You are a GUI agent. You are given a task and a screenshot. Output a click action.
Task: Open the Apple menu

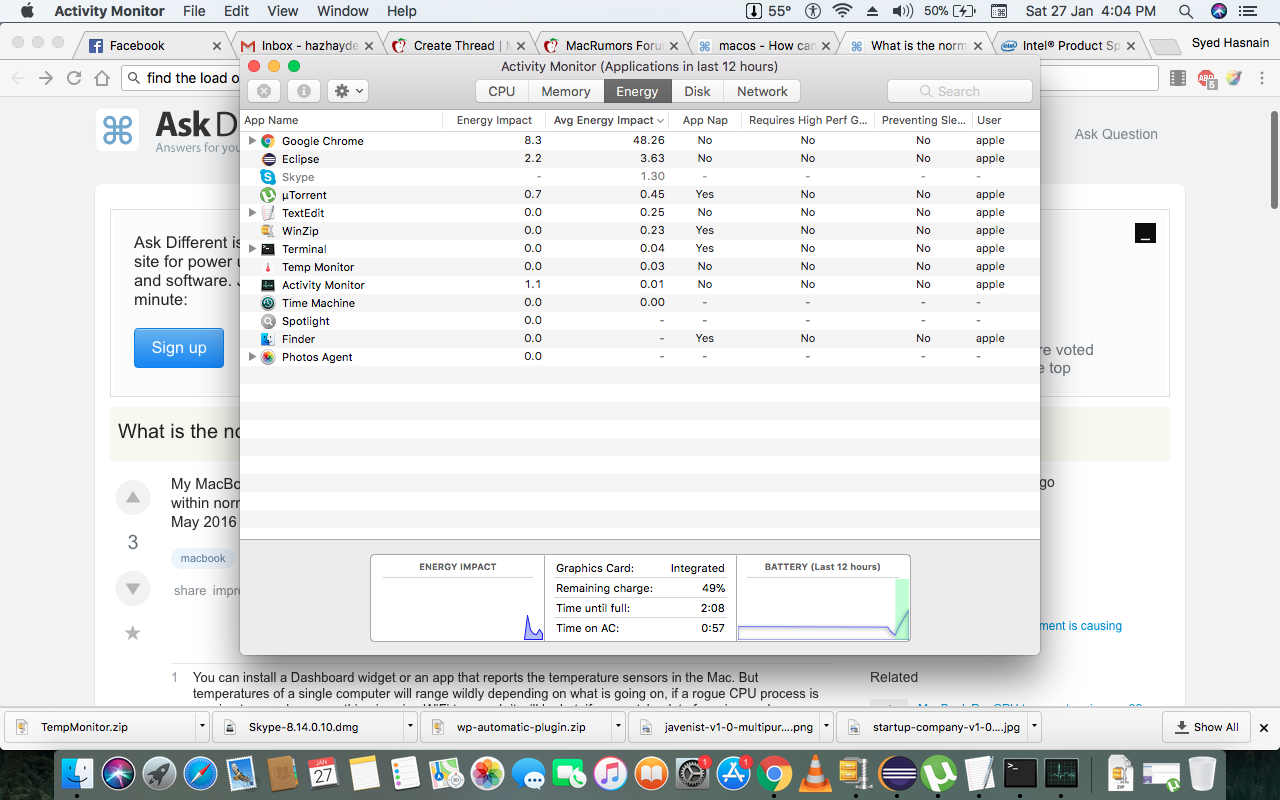coord(27,11)
